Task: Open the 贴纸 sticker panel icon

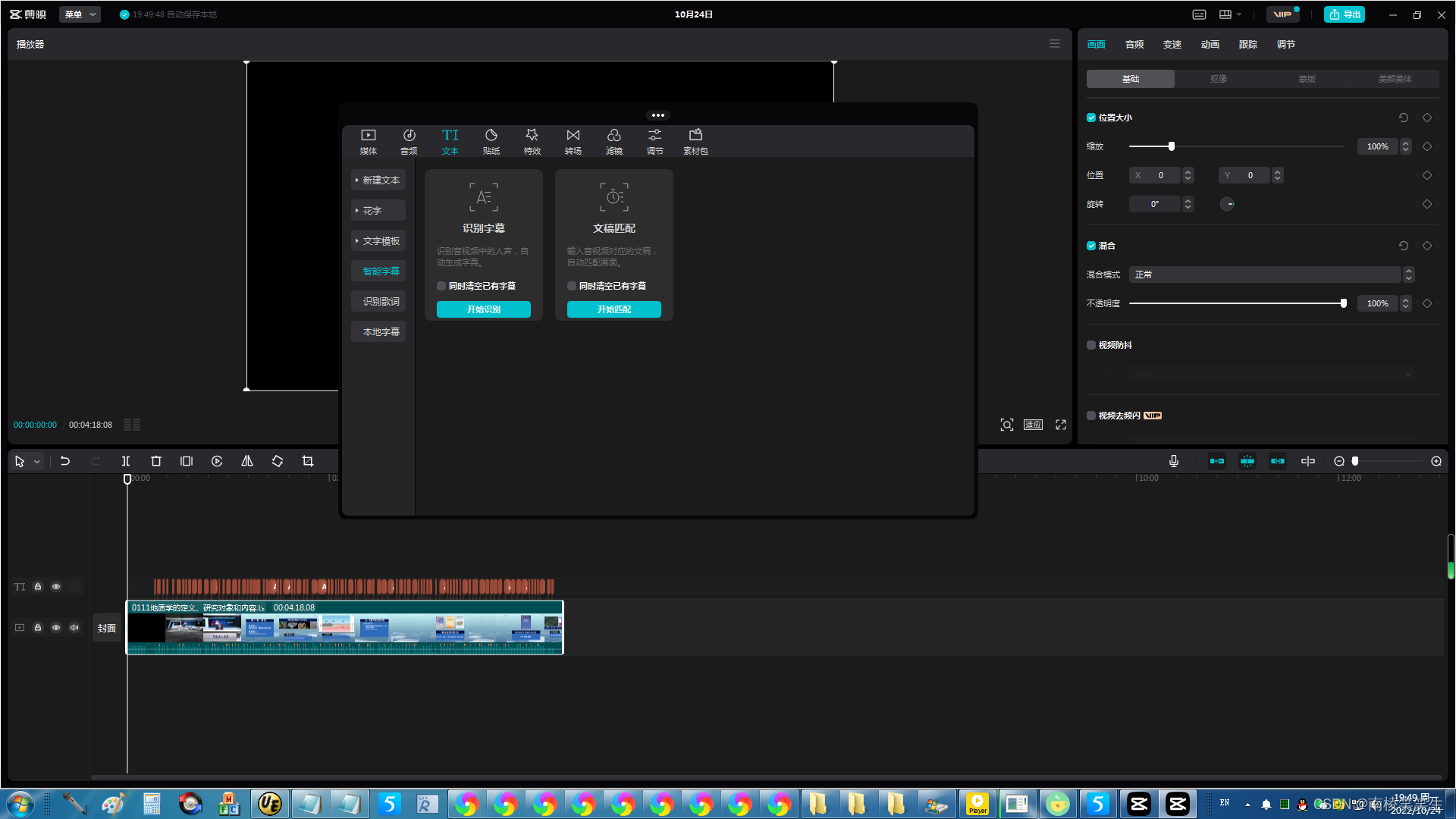Action: click(491, 140)
